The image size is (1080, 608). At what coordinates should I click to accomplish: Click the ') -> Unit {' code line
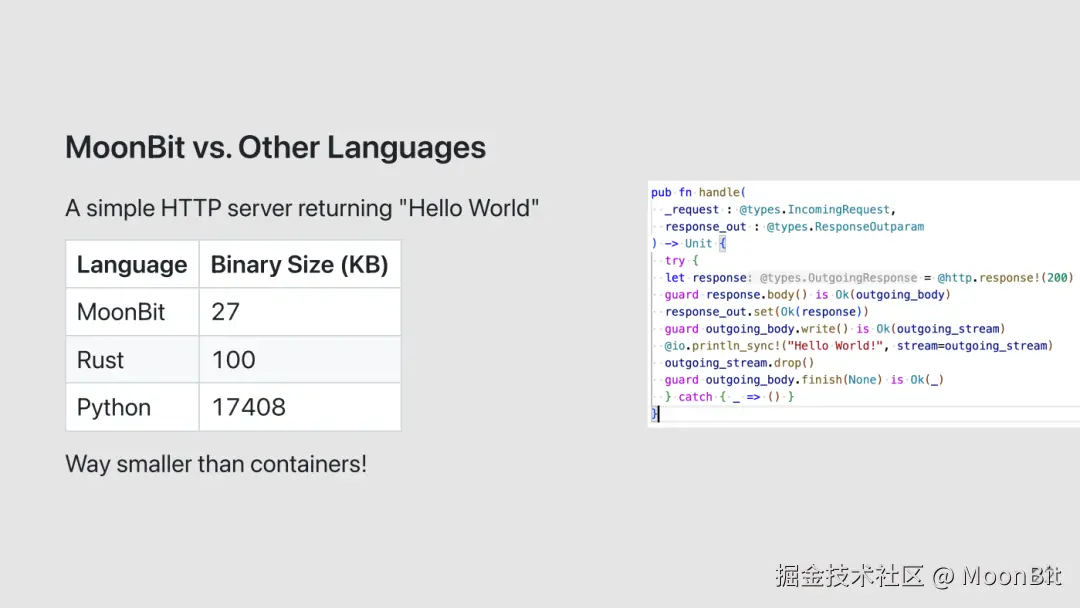[x=689, y=243]
